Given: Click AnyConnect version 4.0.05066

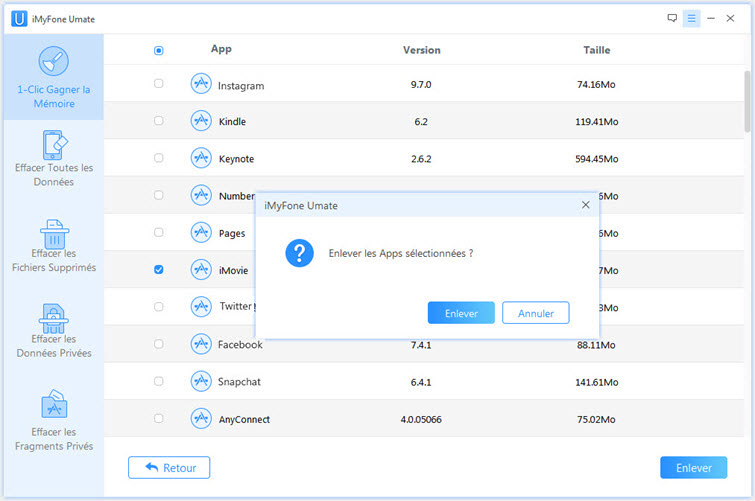Looking at the screenshot, I should pyautogui.click(x=421, y=420).
